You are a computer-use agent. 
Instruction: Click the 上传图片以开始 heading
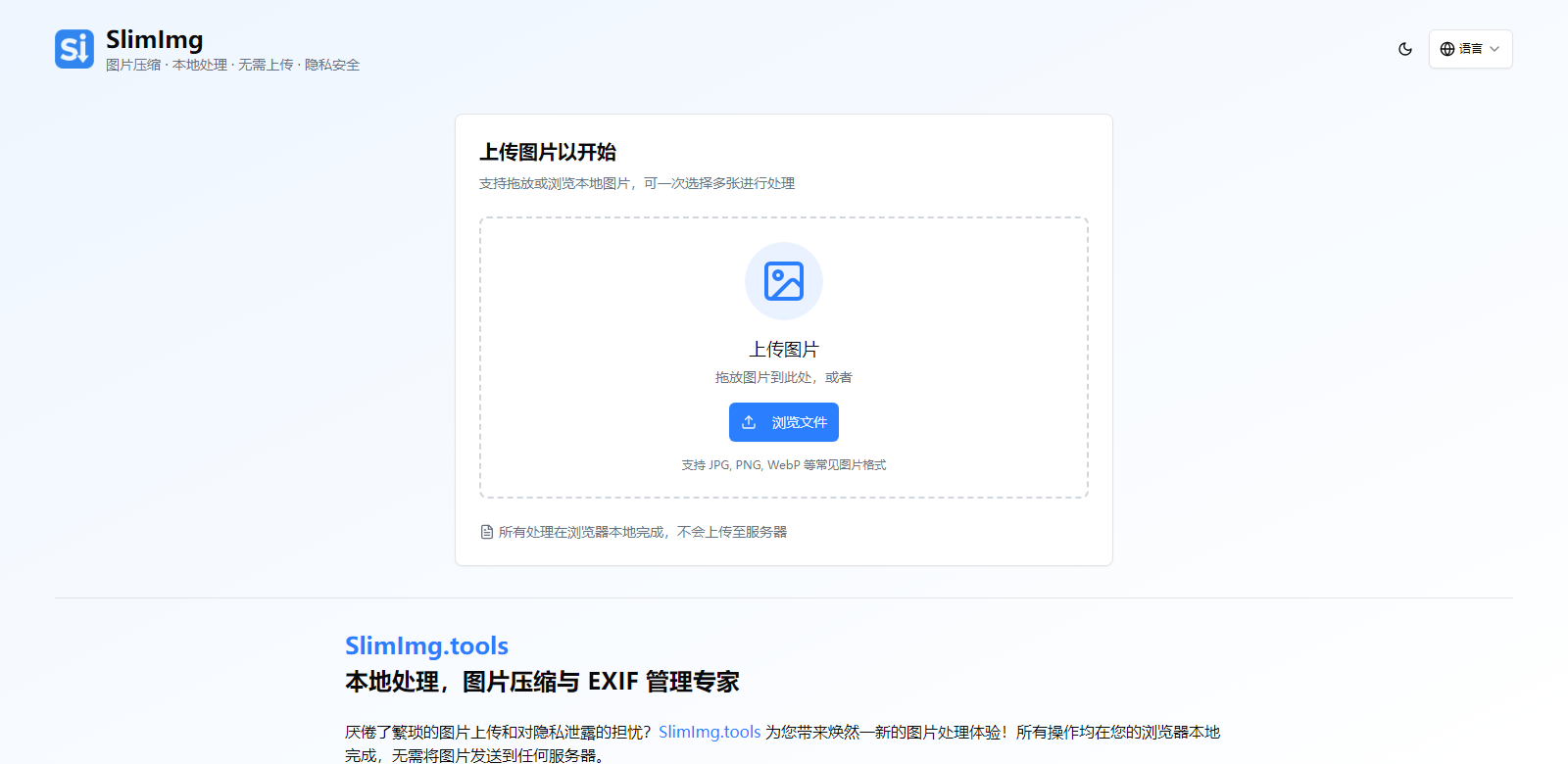[548, 152]
